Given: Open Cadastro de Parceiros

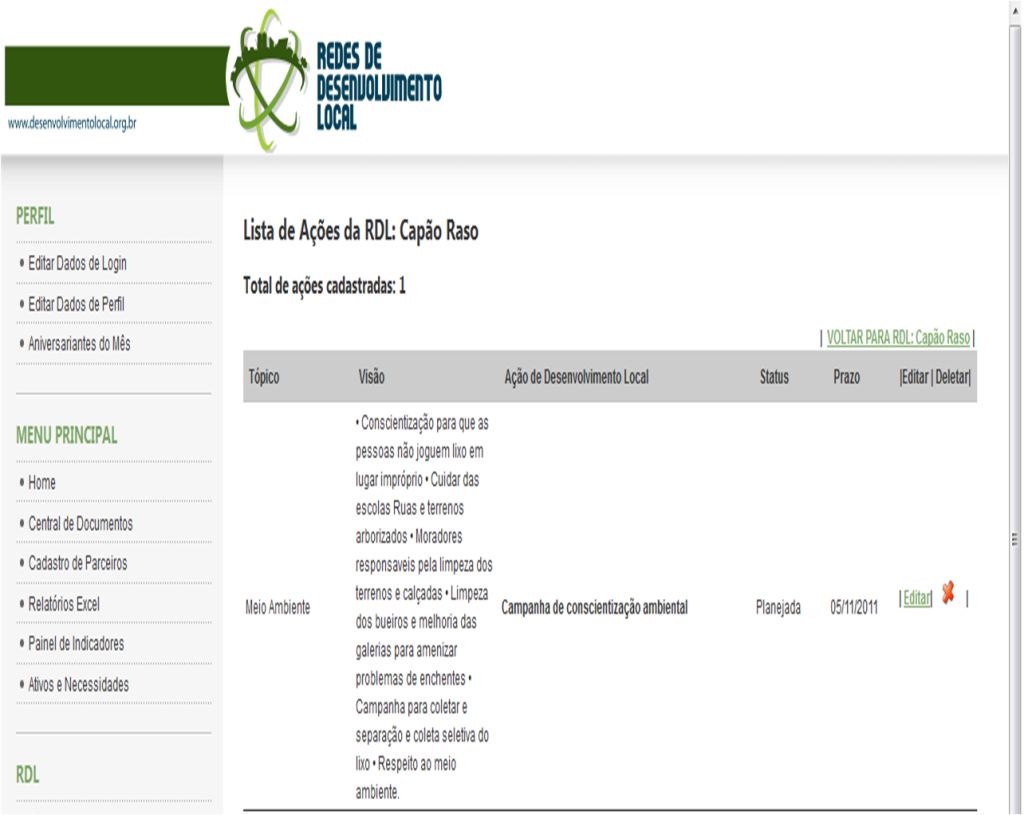Looking at the screenshot, I should tap(78, 564).
